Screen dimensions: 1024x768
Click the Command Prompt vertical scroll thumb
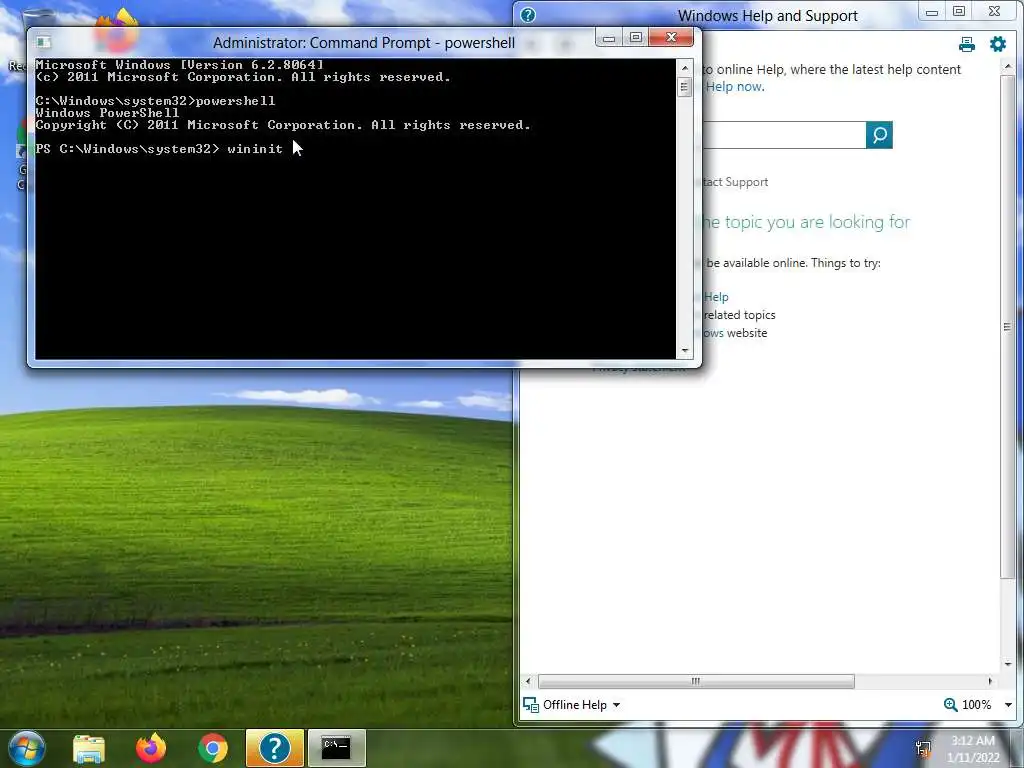(x=684, y=87)
